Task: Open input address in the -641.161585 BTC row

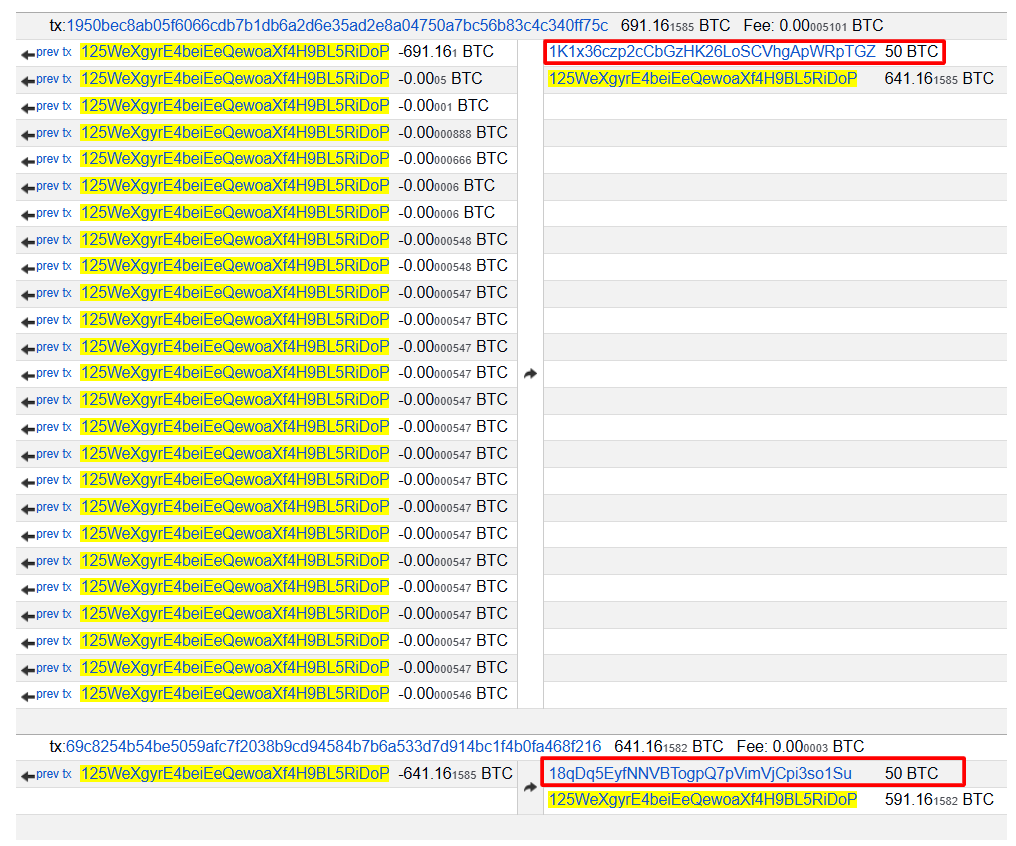Action: point(235,773)
